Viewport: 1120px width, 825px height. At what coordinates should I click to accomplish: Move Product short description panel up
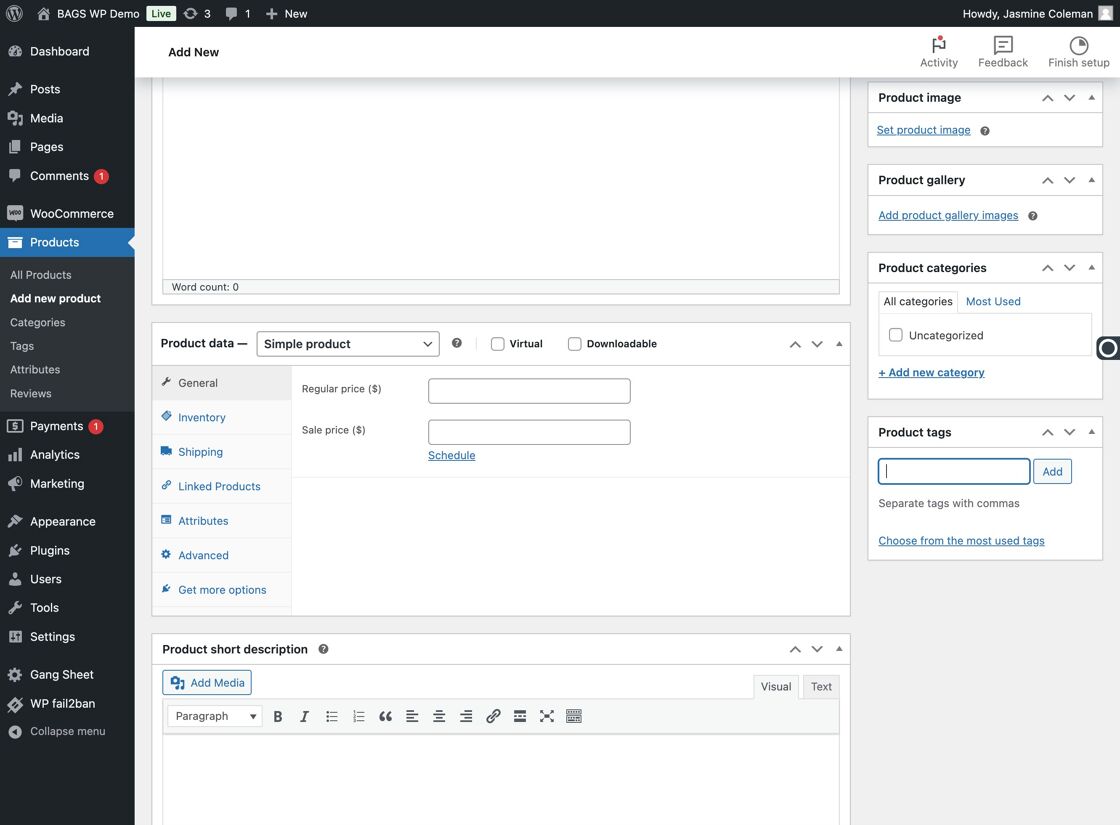(x=795, y=649)
